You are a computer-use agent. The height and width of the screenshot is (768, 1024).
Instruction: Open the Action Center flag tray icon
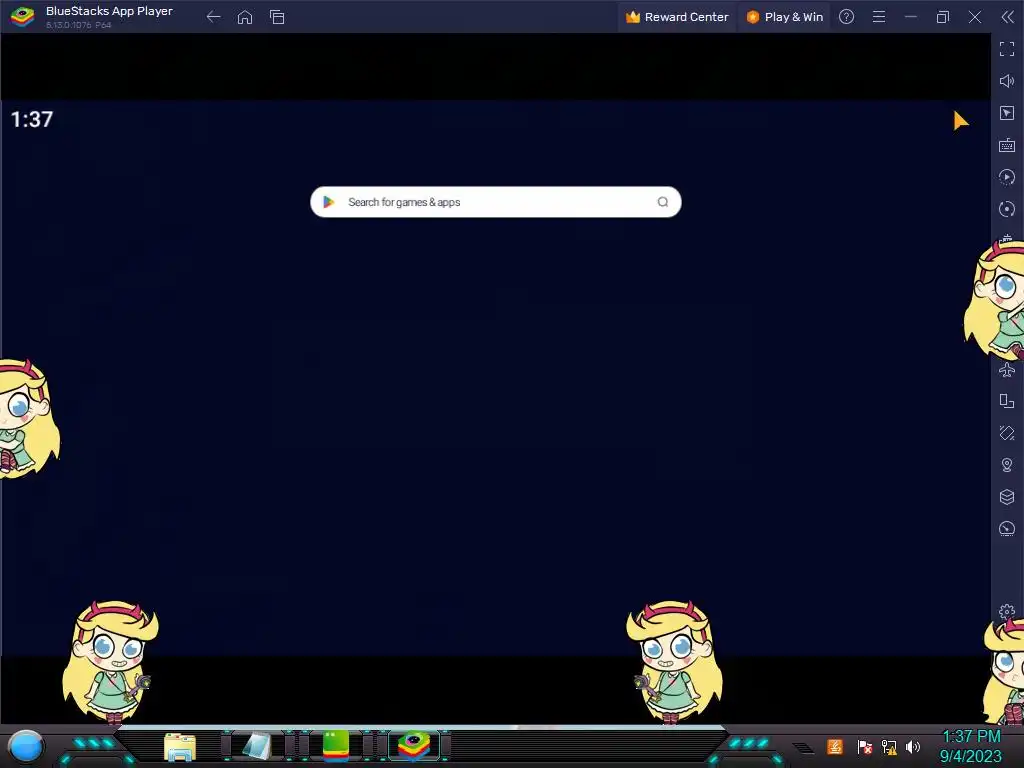click(865, 746)
